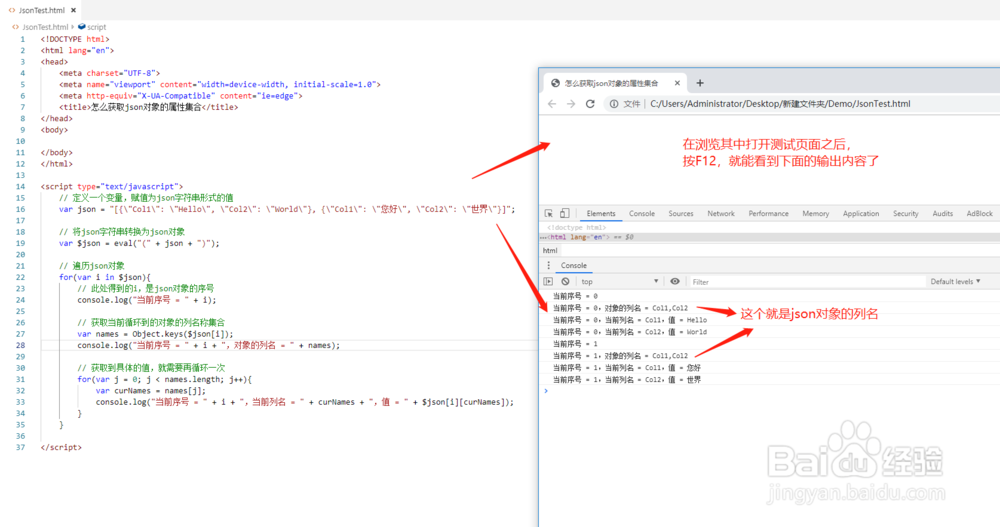Image resolution: width=1000 pixels, height=527 pixels.
Task: Switch to the Audits tab
Action: click(943, 214)
